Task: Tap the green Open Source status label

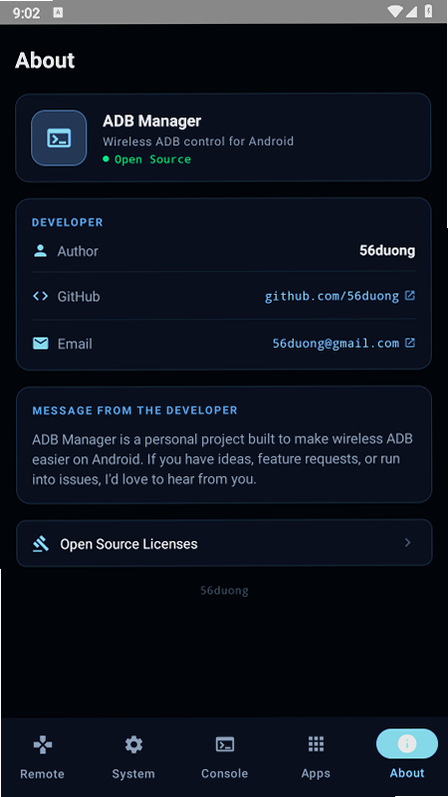Action: coord(153,159)
